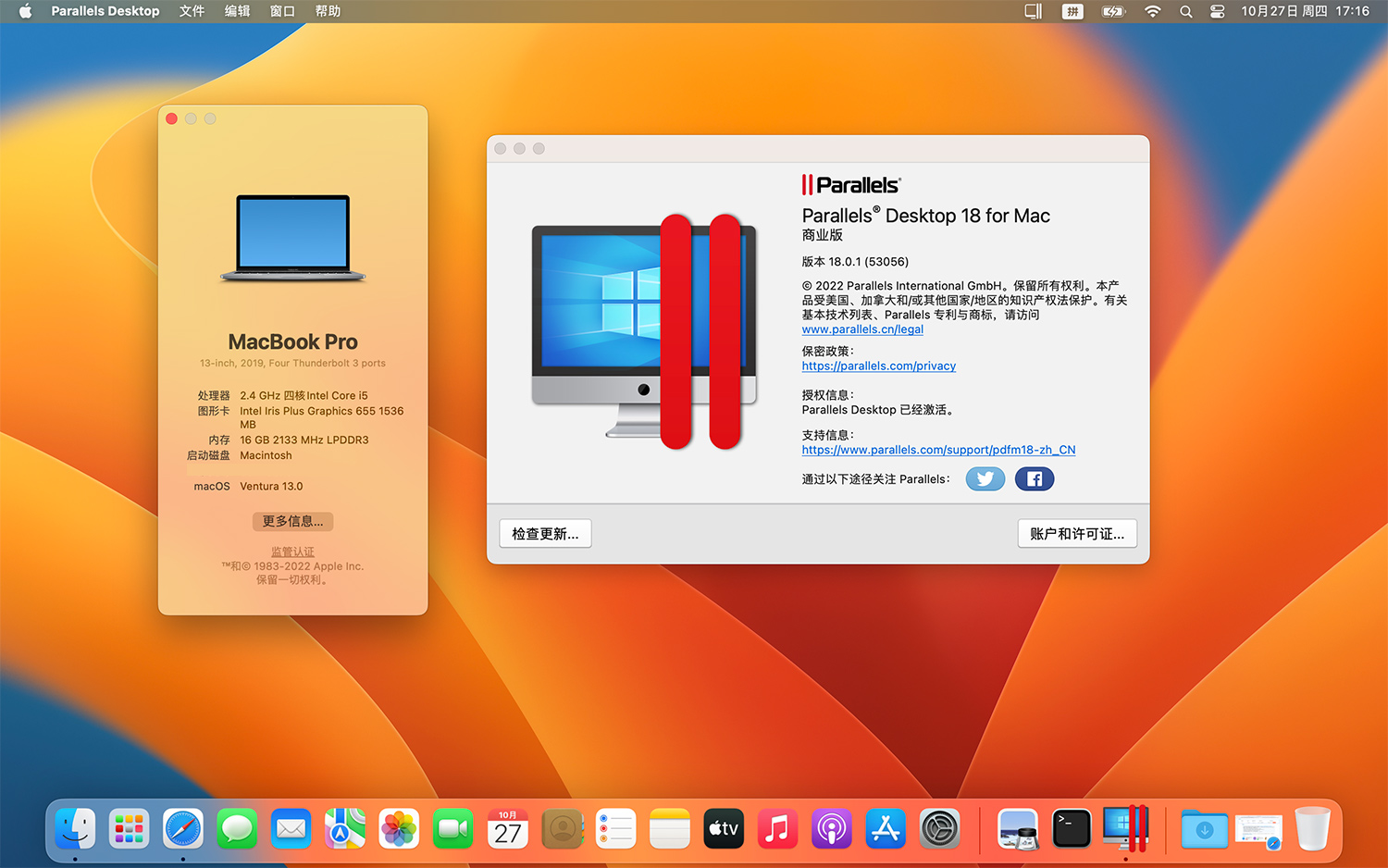Open Downloads folder in the Dock
The height and width of the screenshot is (868, 1388).
click(1205, 828)
